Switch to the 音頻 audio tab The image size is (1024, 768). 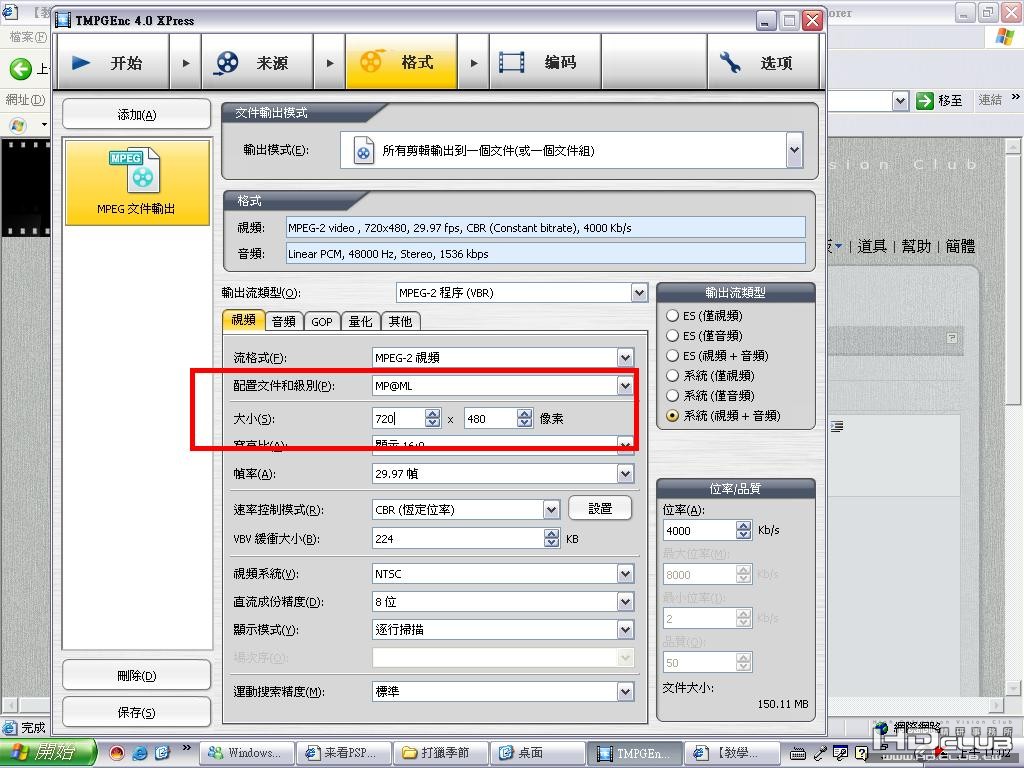coord(283,321)
